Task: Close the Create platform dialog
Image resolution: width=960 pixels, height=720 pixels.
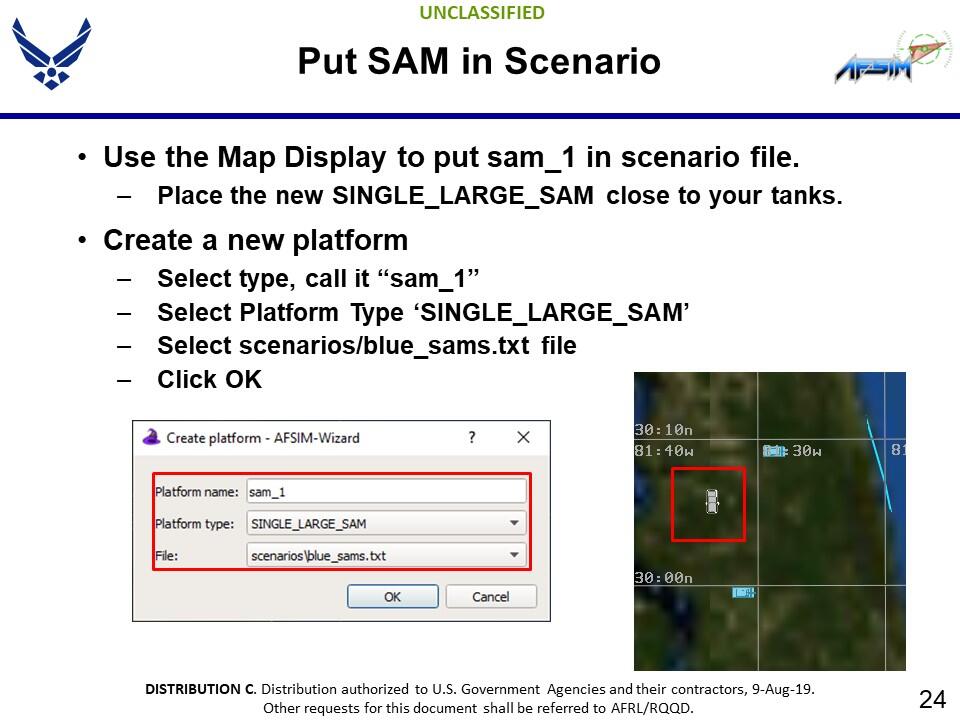Action: tap(523, 437)
